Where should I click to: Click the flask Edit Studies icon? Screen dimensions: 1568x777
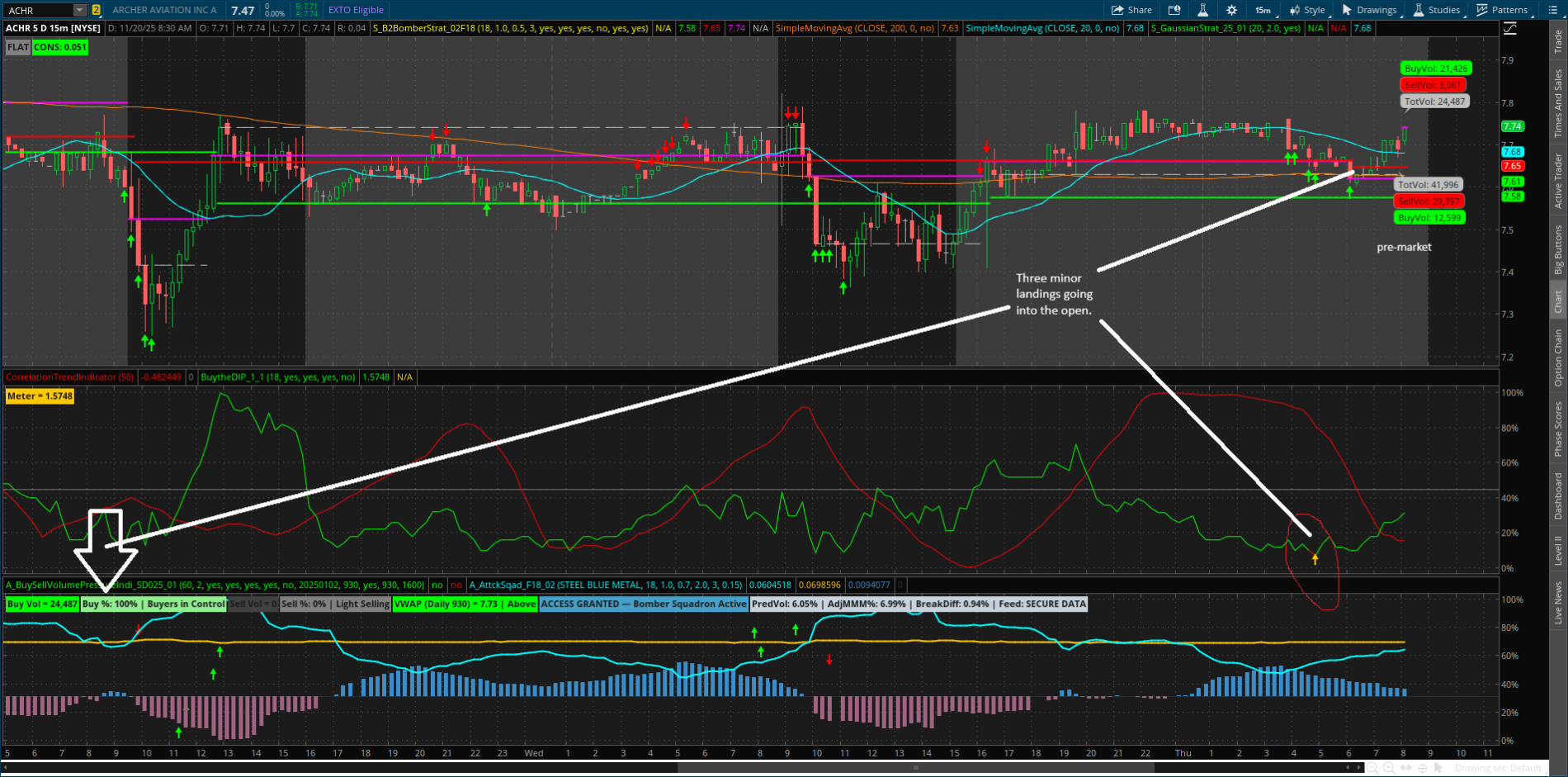pyautogui.click(x=1202, y=10)
